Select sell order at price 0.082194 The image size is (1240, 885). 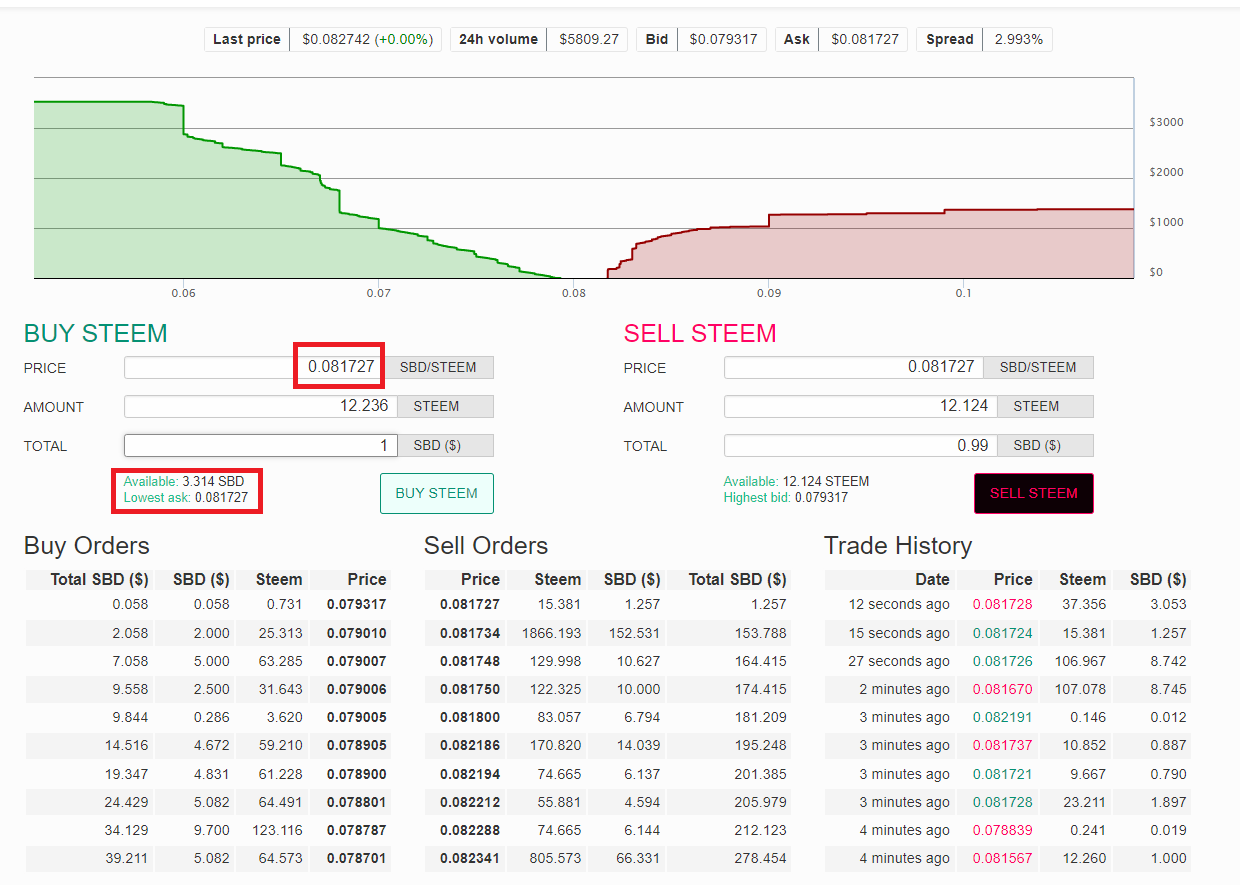607,774
